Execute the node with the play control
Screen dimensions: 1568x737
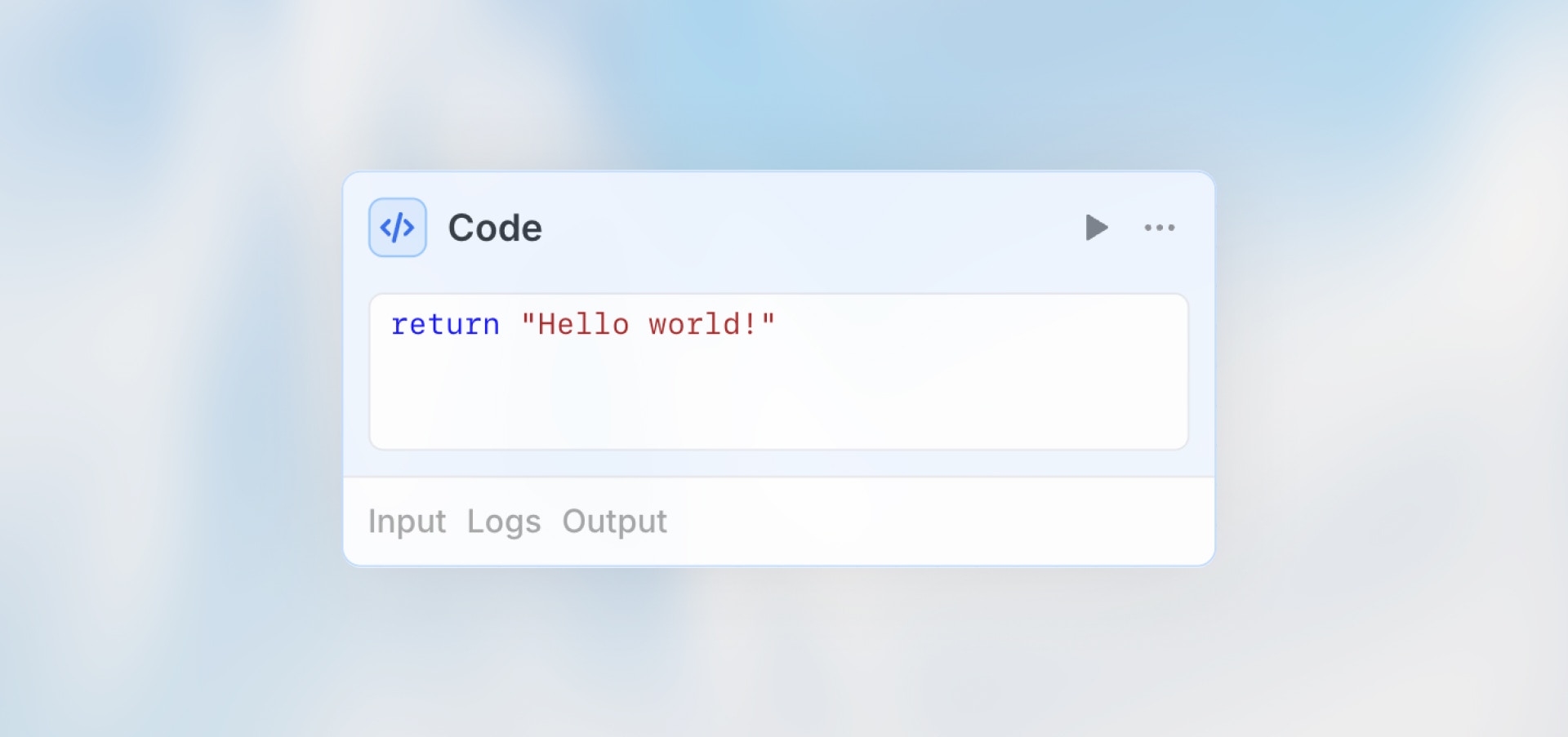tap(1097, 228)
